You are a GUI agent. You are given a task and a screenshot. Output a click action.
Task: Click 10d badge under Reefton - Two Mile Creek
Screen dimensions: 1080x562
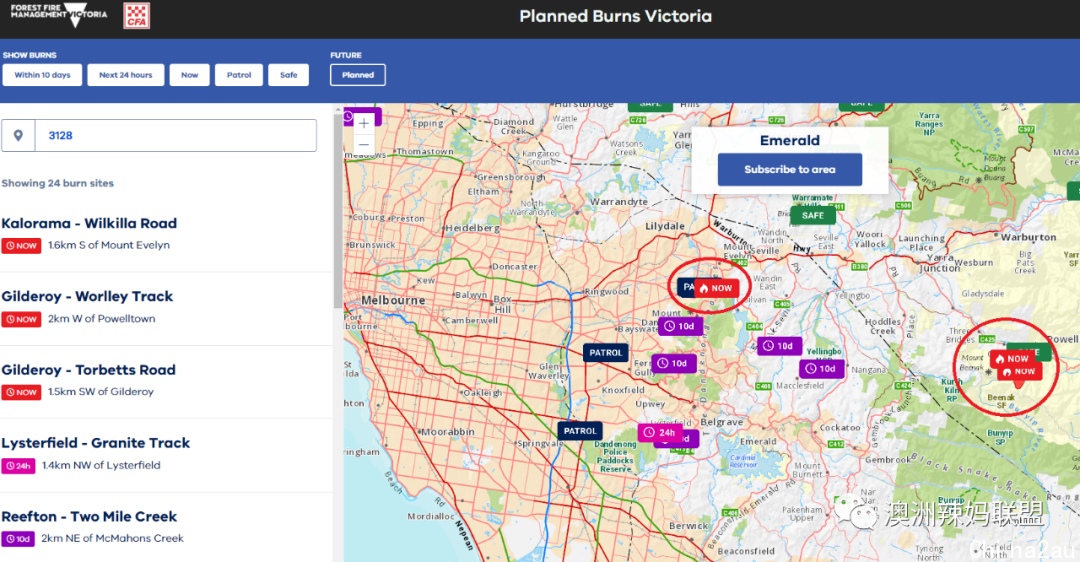[x=18, y=539]
